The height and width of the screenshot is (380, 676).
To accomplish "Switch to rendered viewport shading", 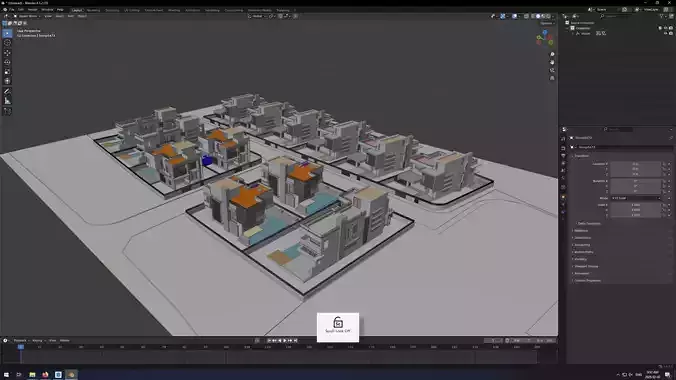I will (548, 16).
